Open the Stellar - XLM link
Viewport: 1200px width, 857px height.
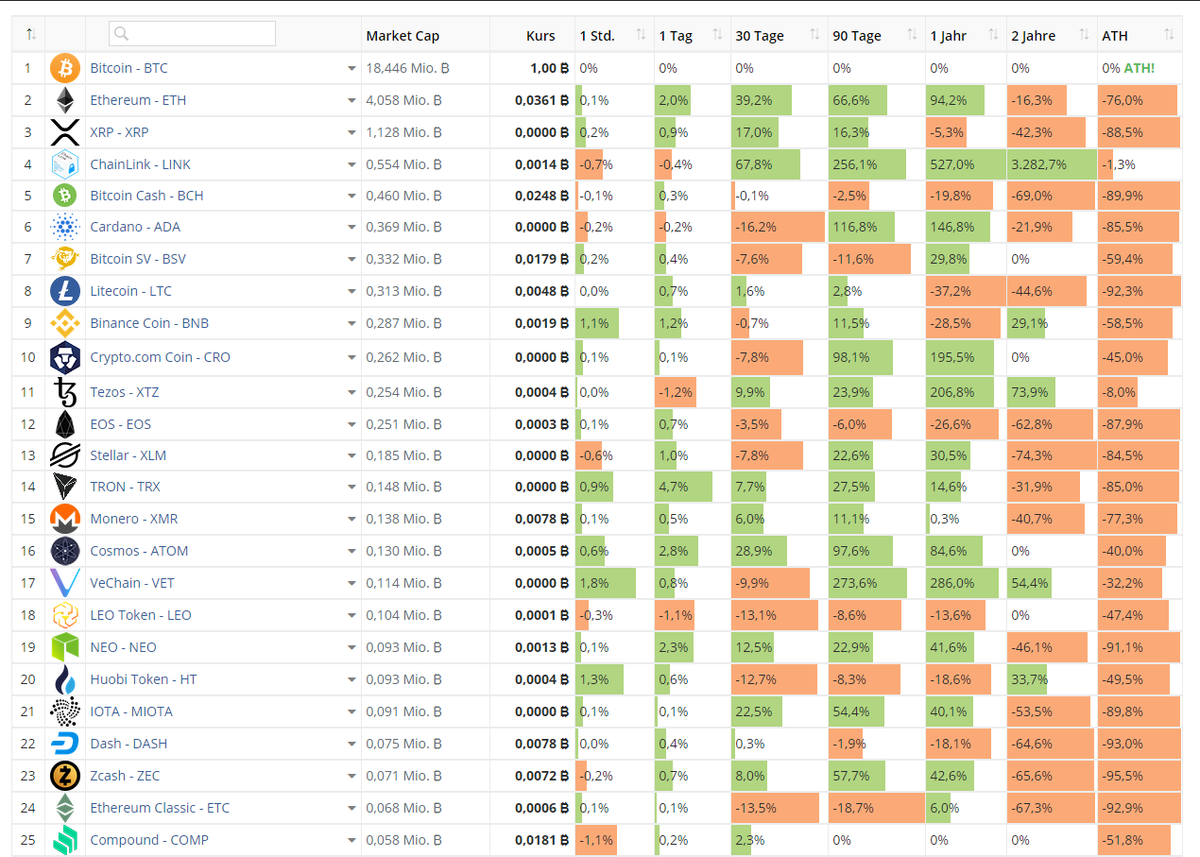128,455
